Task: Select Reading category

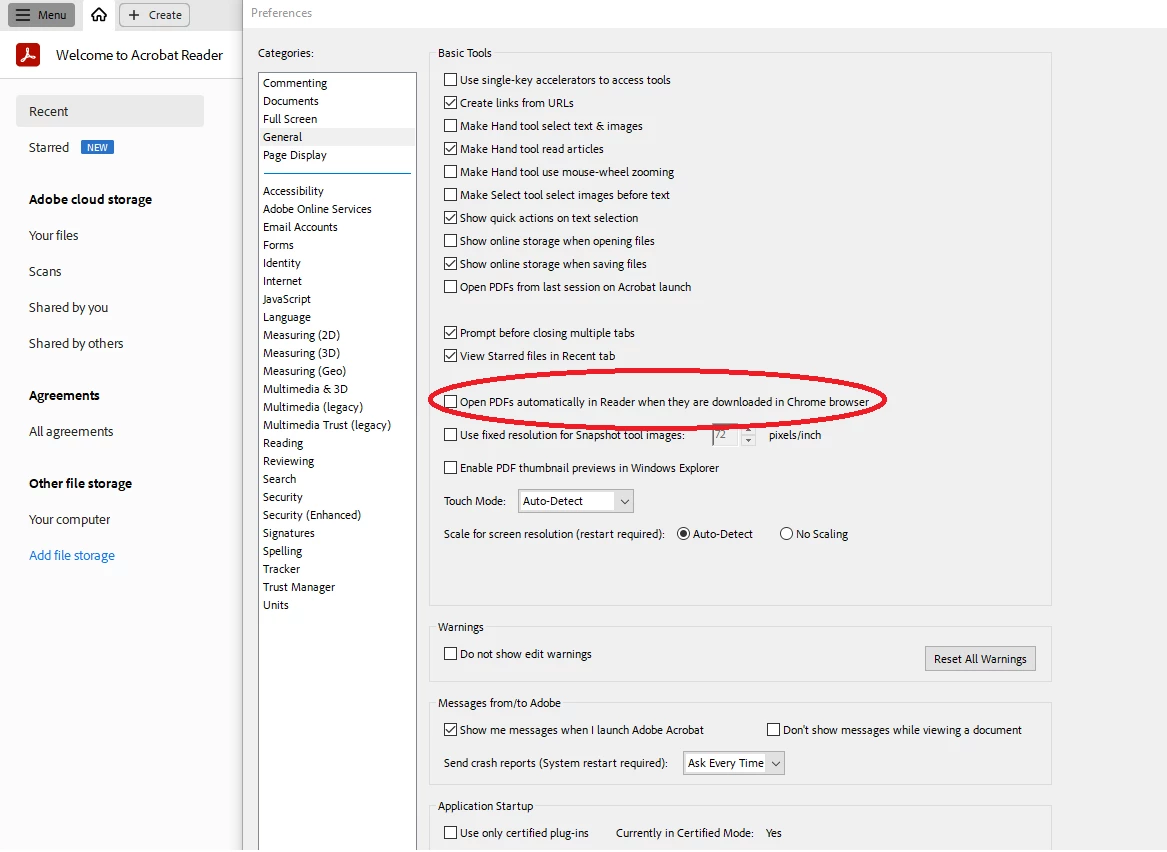Action: (x=283, y=443)
